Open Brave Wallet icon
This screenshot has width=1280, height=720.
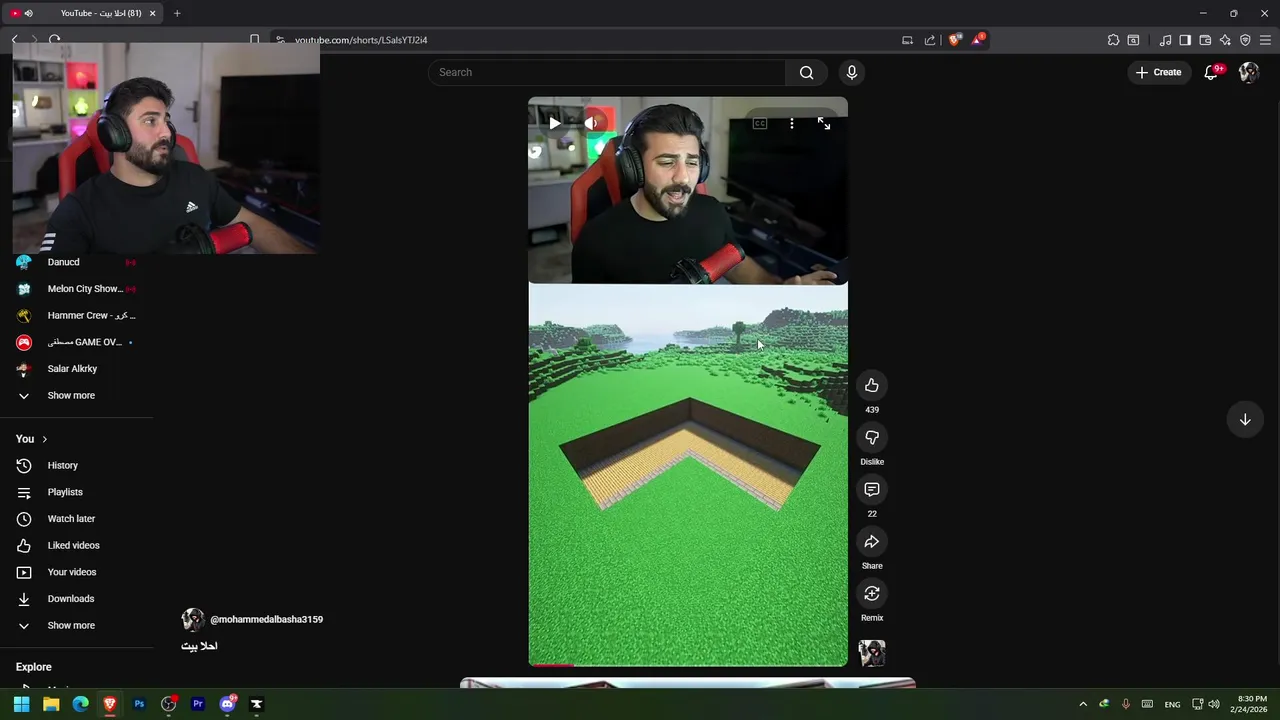[x=1205, y=40]
